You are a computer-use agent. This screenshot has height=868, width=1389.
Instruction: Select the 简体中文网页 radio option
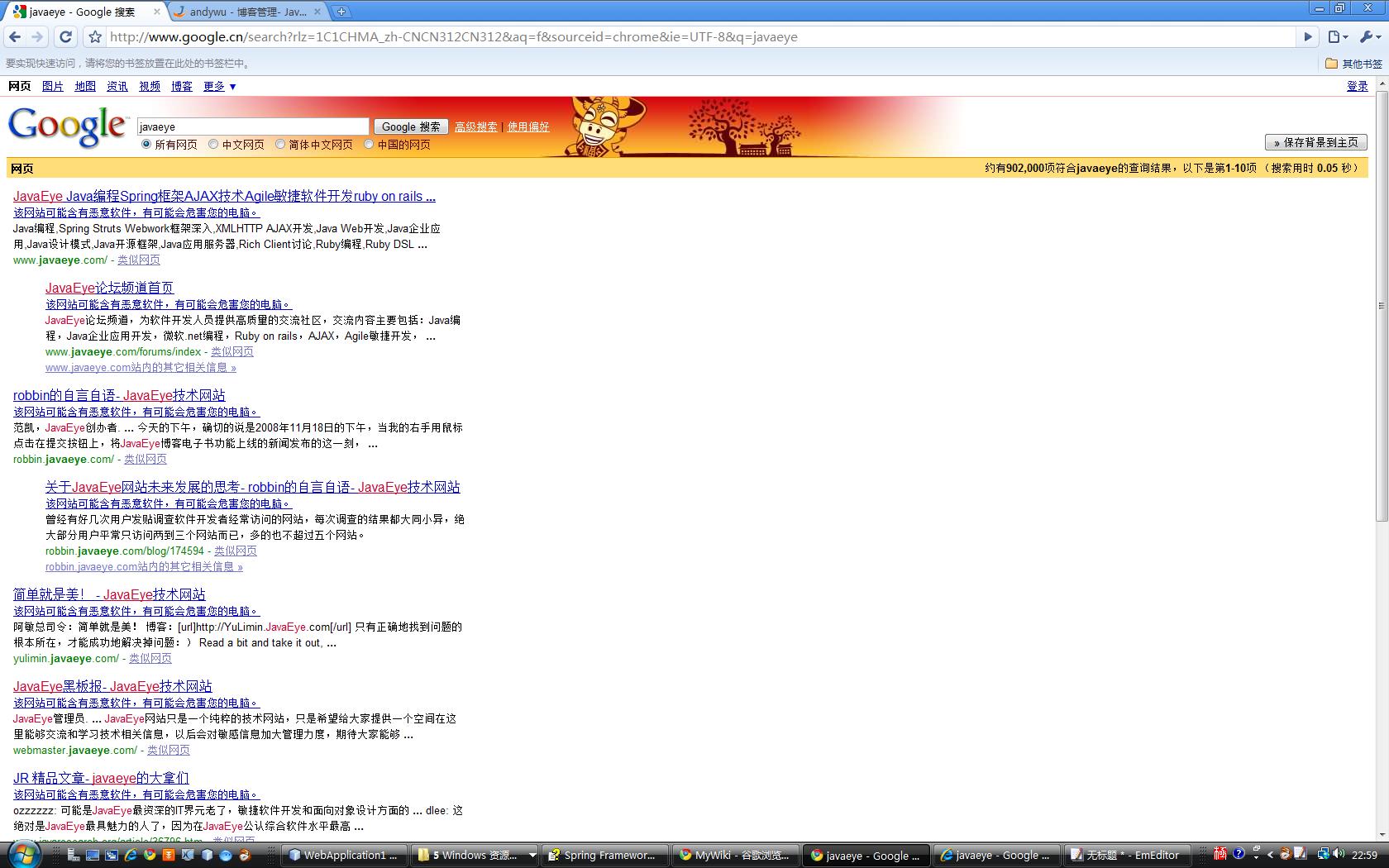pyautogui.click(x=280, y=144)
